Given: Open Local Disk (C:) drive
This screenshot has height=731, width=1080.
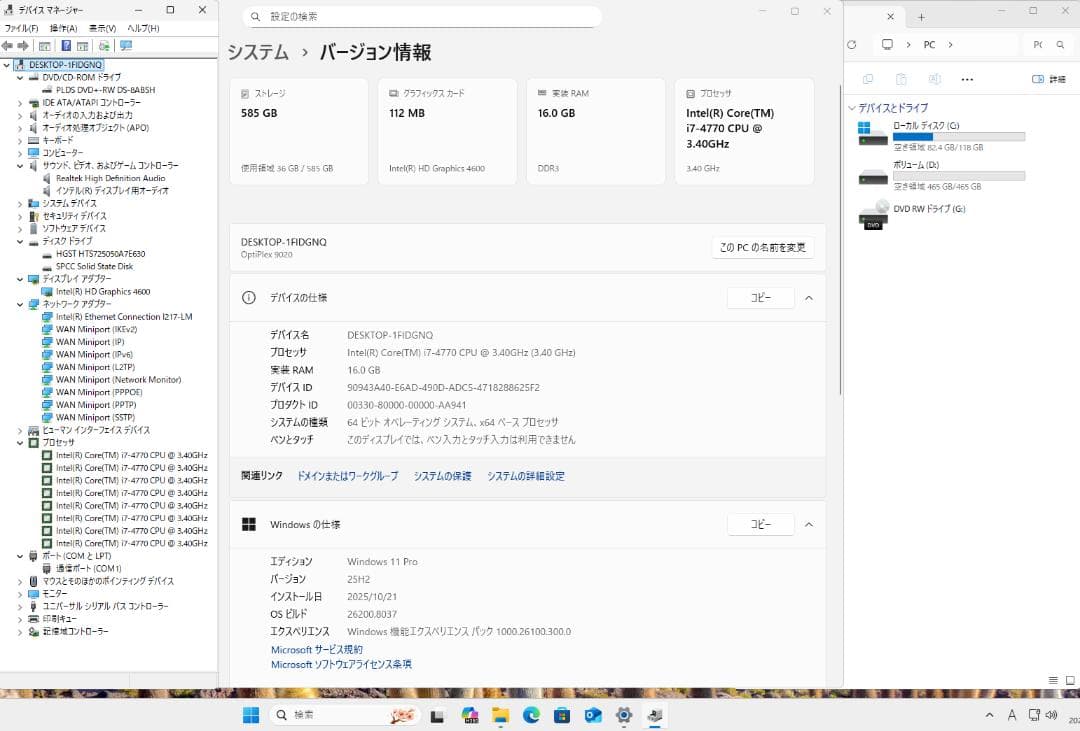Looking at the screenshot, I should point(942,135).
